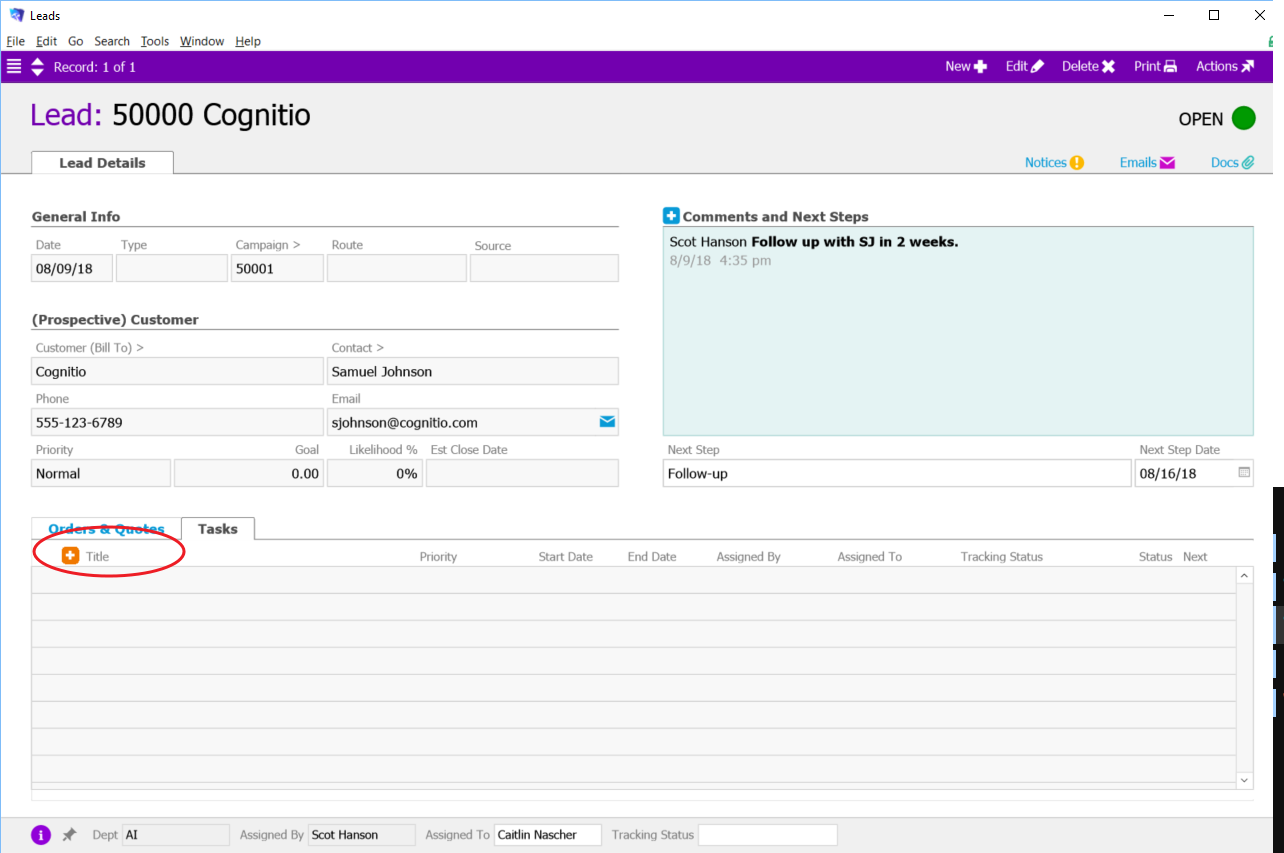Click the Campaign > label link
This screenshot has height=853, width=1284.
click(x=268, y=245)
